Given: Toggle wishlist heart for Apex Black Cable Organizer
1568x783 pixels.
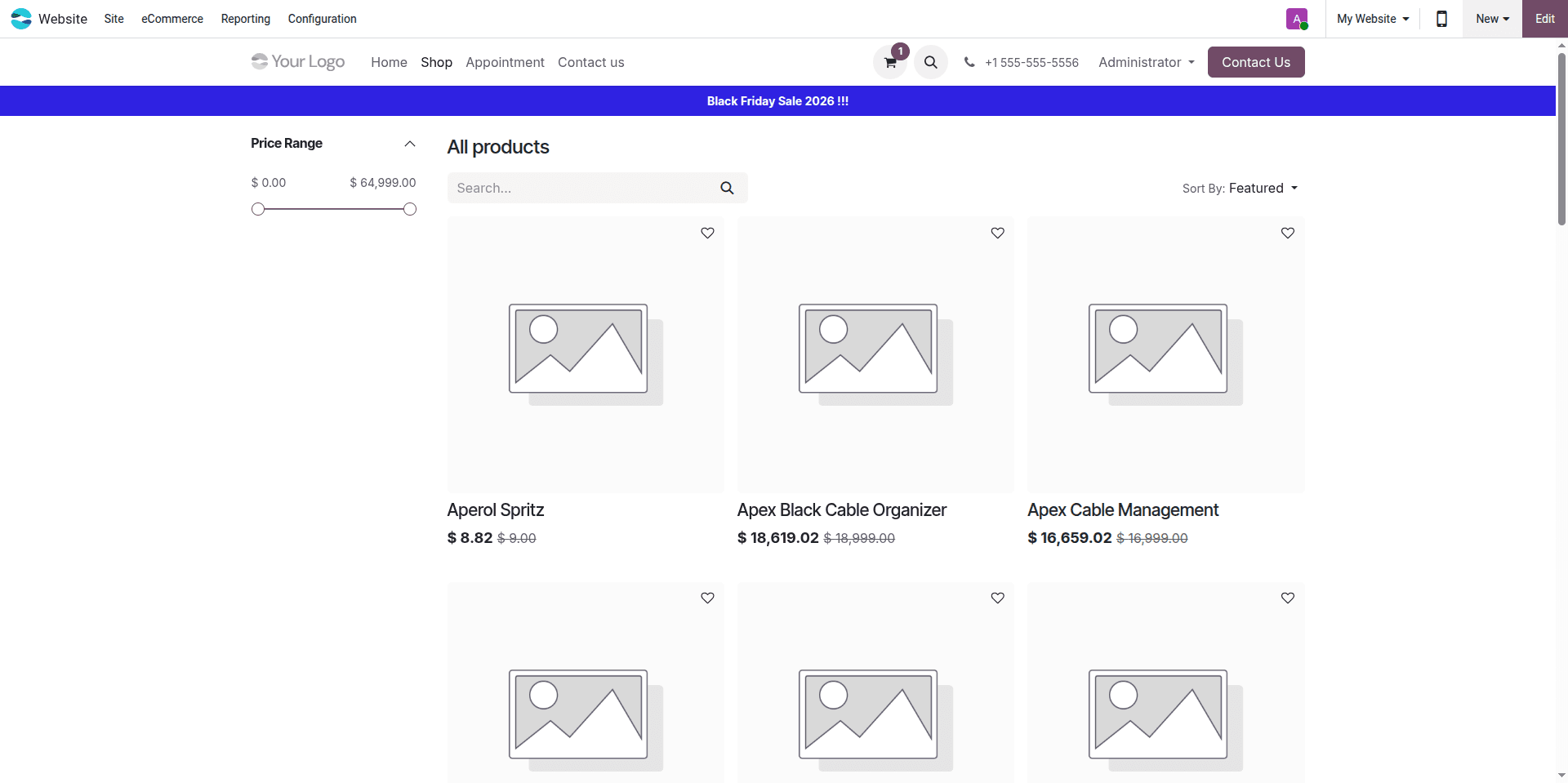Looking at the screenshot, I should tap(997, 234).
